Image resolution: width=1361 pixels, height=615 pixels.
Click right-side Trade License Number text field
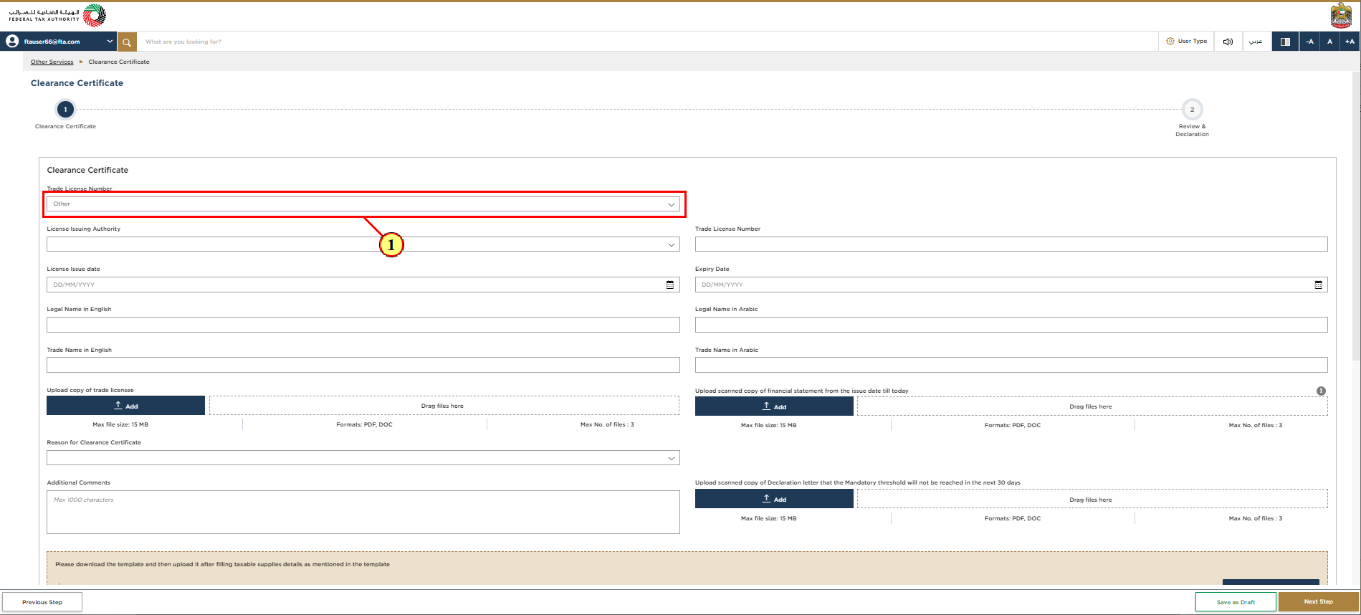1011,244
